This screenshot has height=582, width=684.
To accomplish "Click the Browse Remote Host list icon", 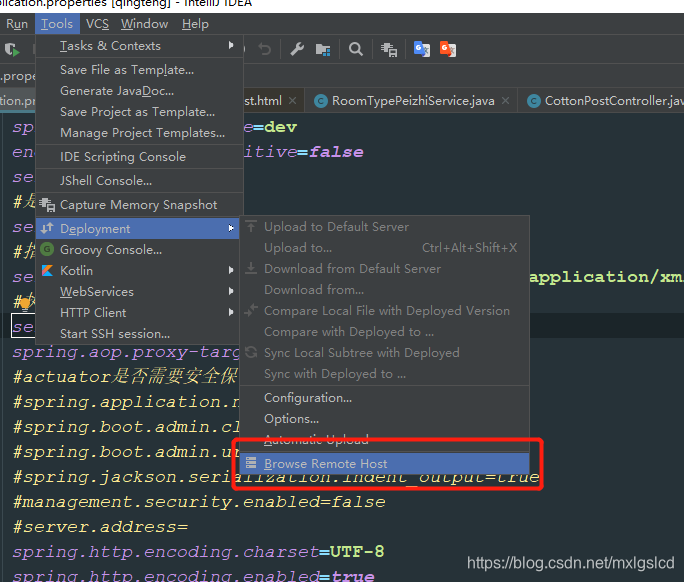I will coord(251,462).
